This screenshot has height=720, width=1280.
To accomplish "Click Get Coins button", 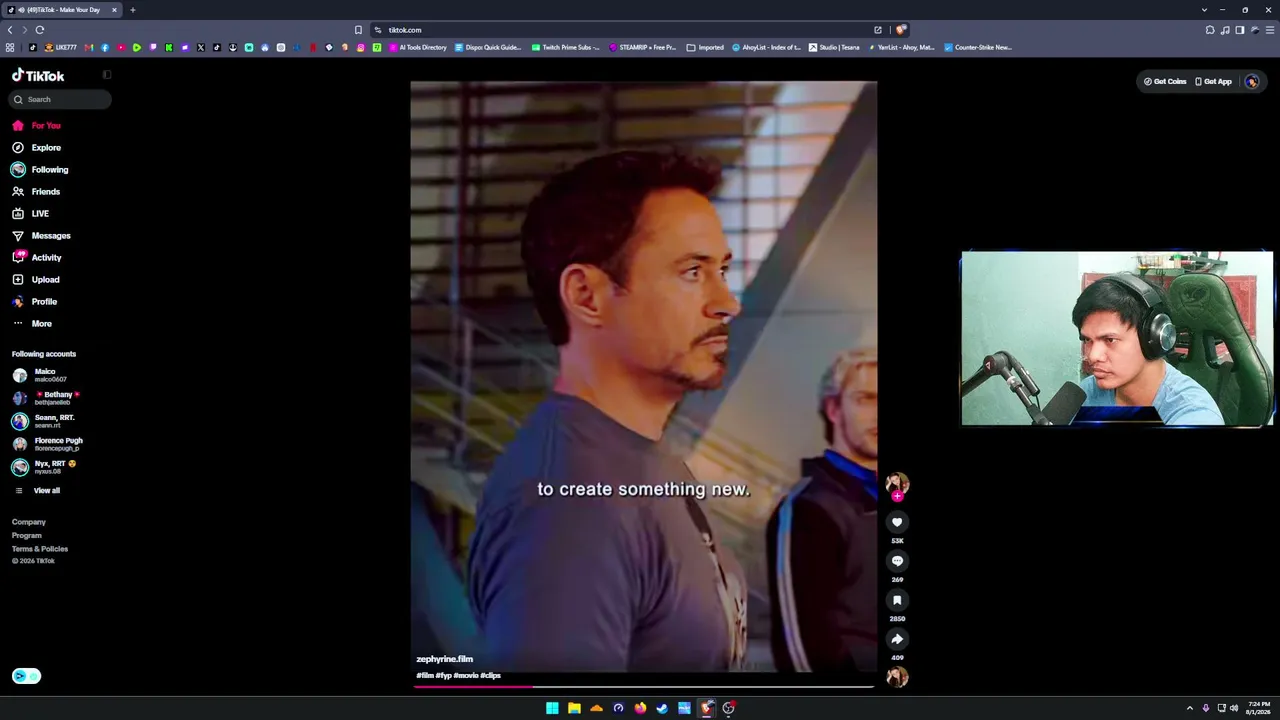I will 1165,82.
